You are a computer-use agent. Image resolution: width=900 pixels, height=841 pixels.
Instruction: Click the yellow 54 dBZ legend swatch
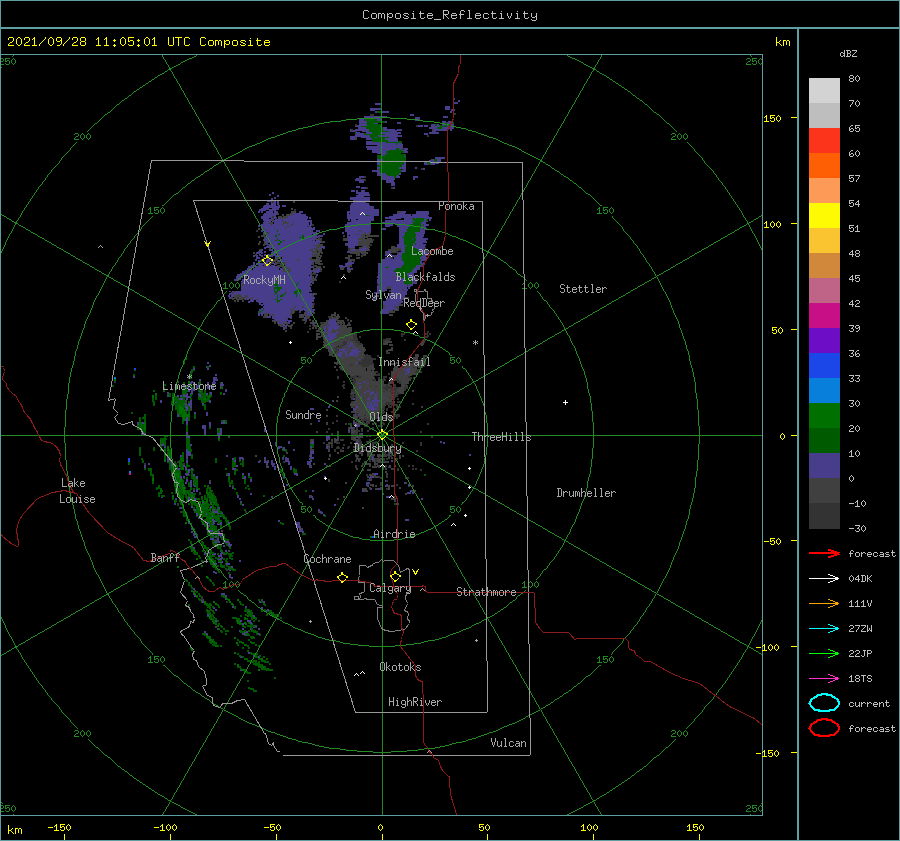[824, 215]
